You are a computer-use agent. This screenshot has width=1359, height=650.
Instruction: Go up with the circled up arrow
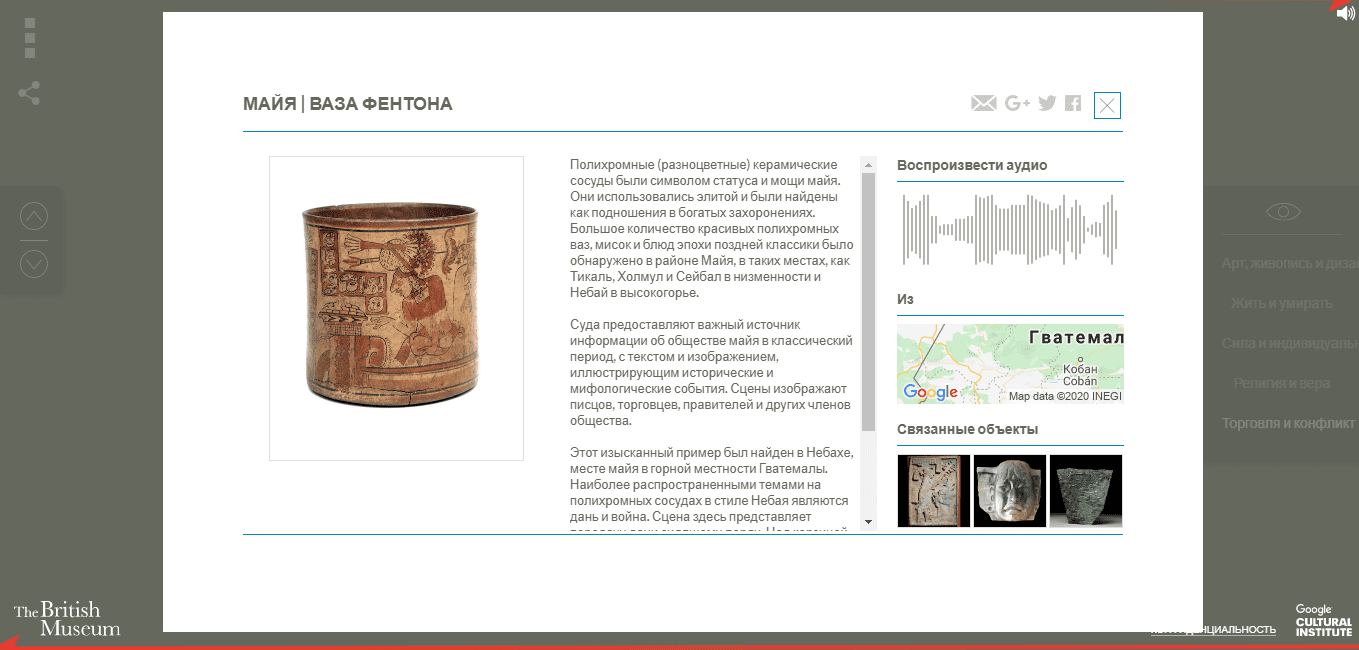pos(34,216)
